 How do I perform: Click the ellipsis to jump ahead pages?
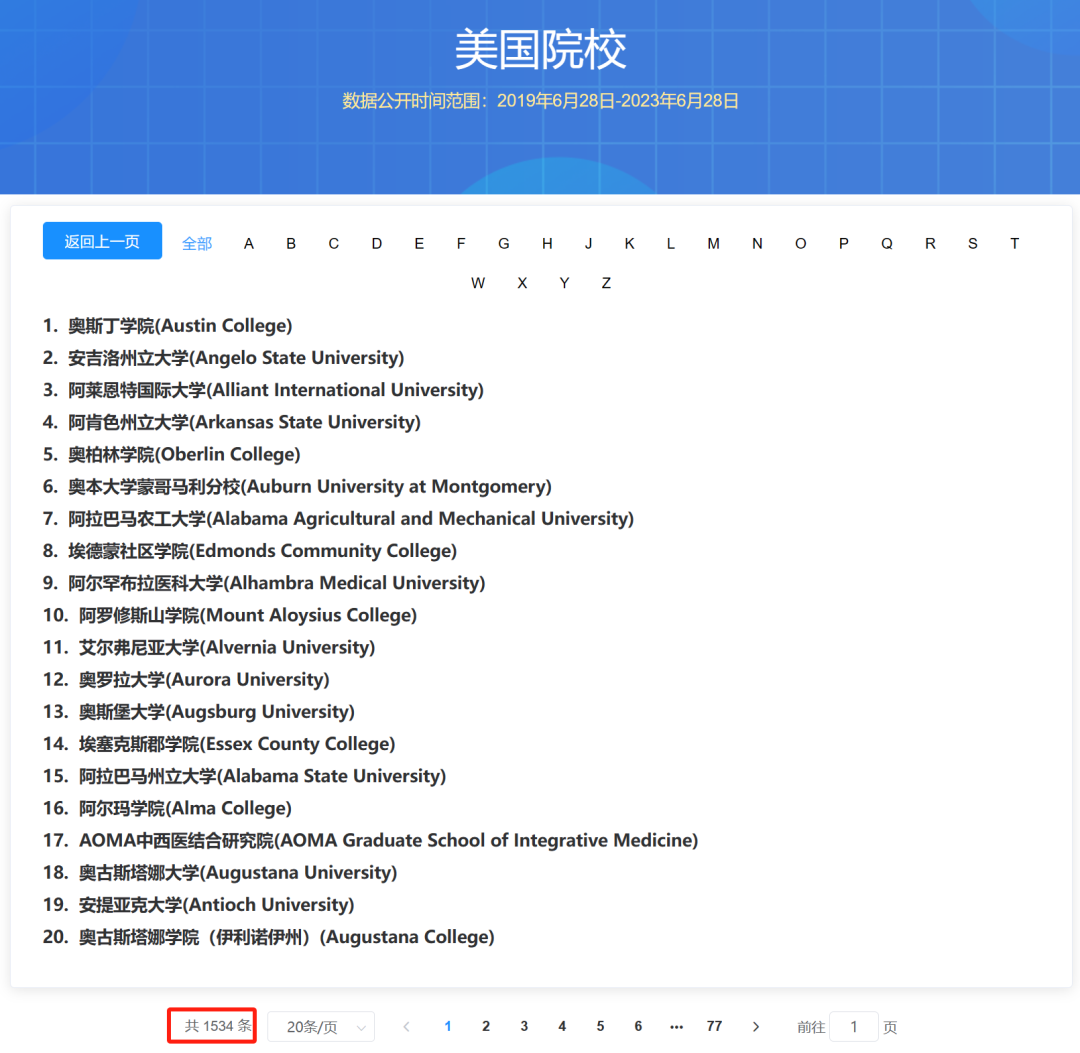[676, 1026]
